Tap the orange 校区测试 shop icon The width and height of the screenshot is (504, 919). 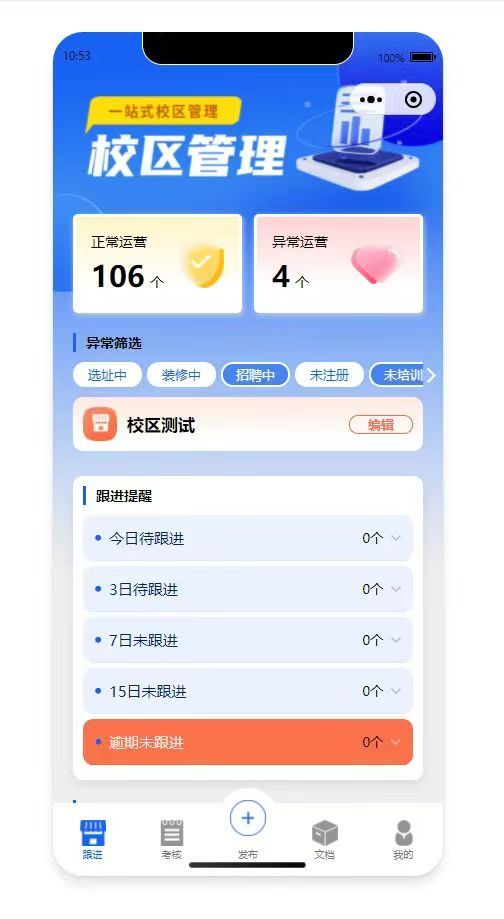pyautogui.click(x=100, y=424)
